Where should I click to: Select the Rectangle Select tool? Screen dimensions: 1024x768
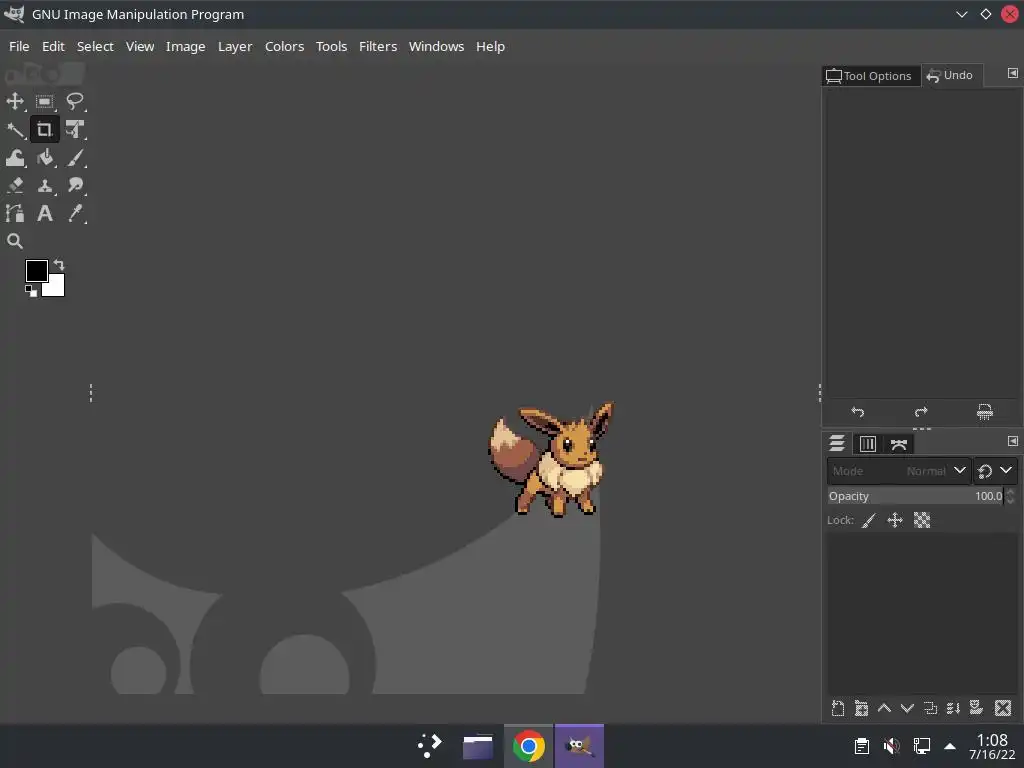(x=44, y=101)
